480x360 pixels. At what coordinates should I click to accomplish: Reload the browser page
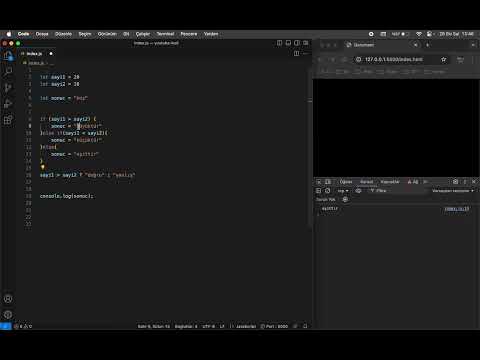point(345,59)
